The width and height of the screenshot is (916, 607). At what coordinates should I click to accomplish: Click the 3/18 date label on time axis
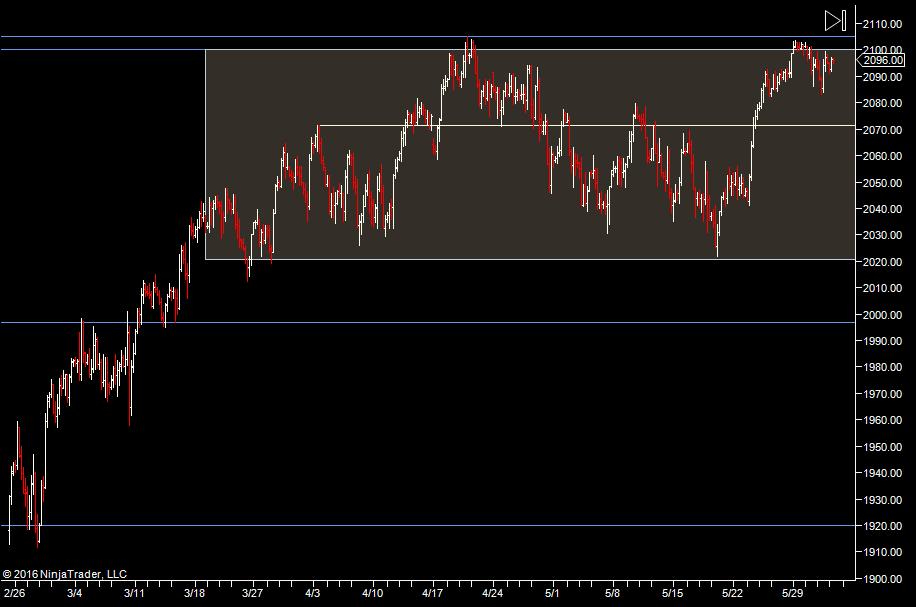194,593
